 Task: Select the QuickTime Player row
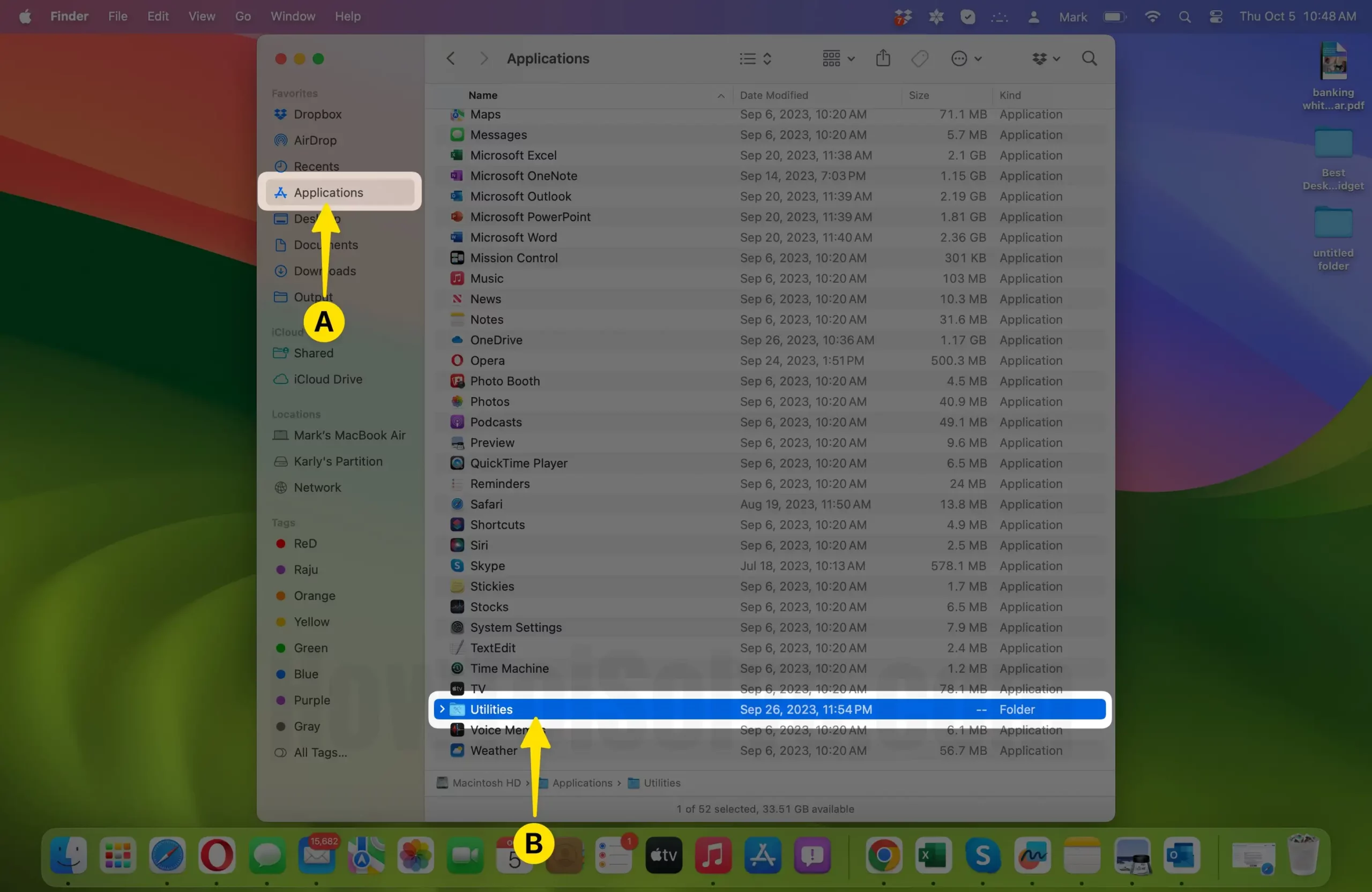[770, 463]
